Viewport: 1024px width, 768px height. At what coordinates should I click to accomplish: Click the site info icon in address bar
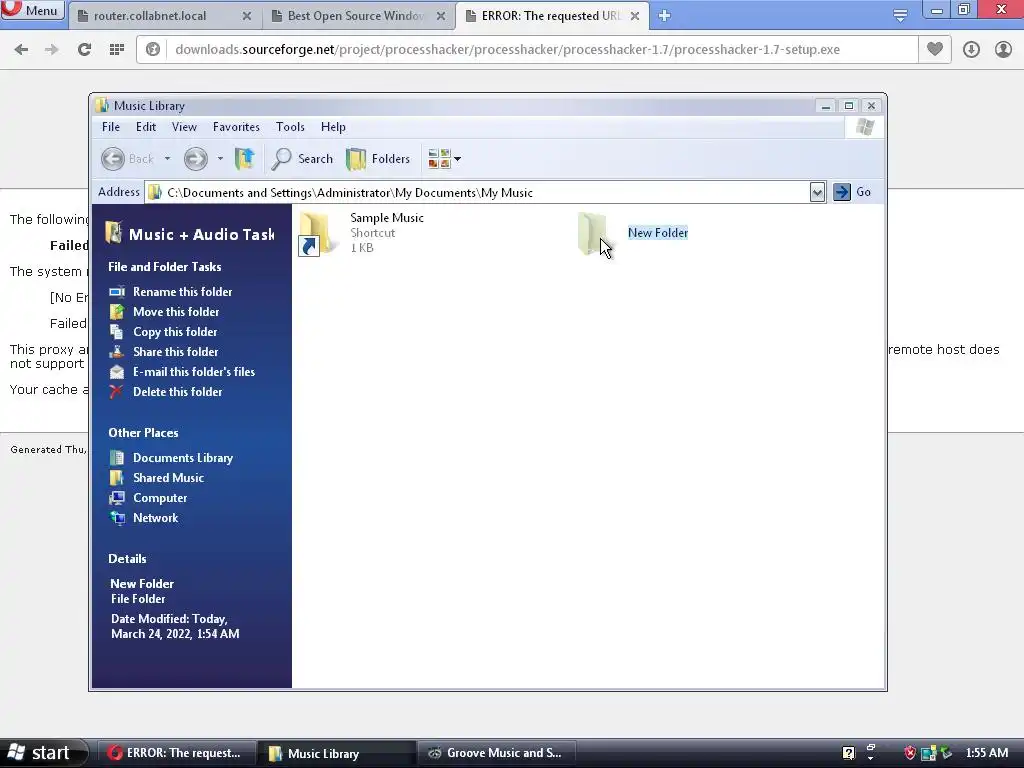[x=153, y=50]
